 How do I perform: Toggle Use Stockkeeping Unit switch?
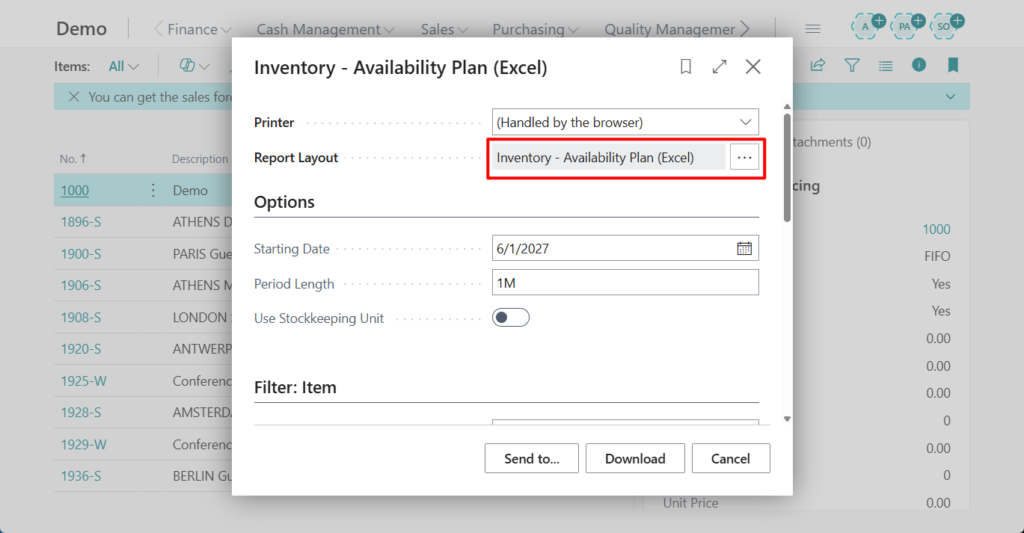click(511, 318)
